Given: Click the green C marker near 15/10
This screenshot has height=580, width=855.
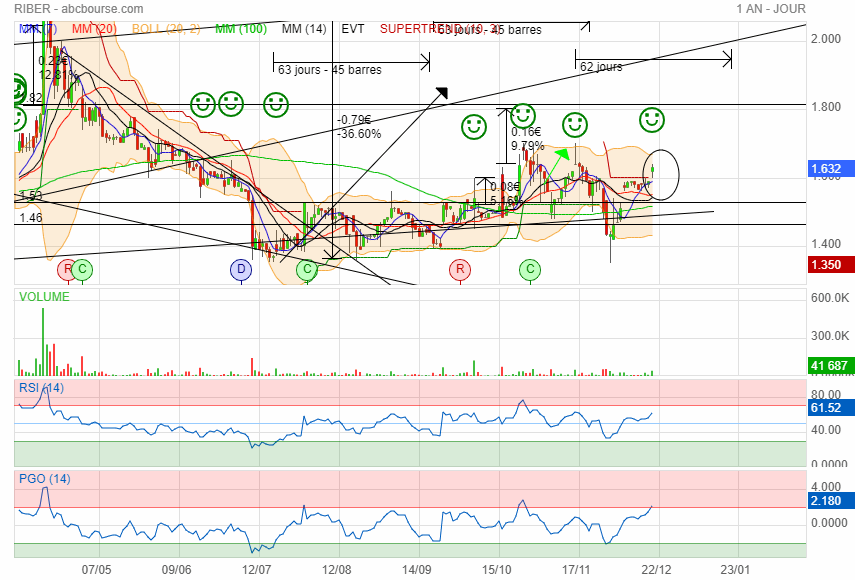Looking at the screenshot, I should (x=530, y=269).
